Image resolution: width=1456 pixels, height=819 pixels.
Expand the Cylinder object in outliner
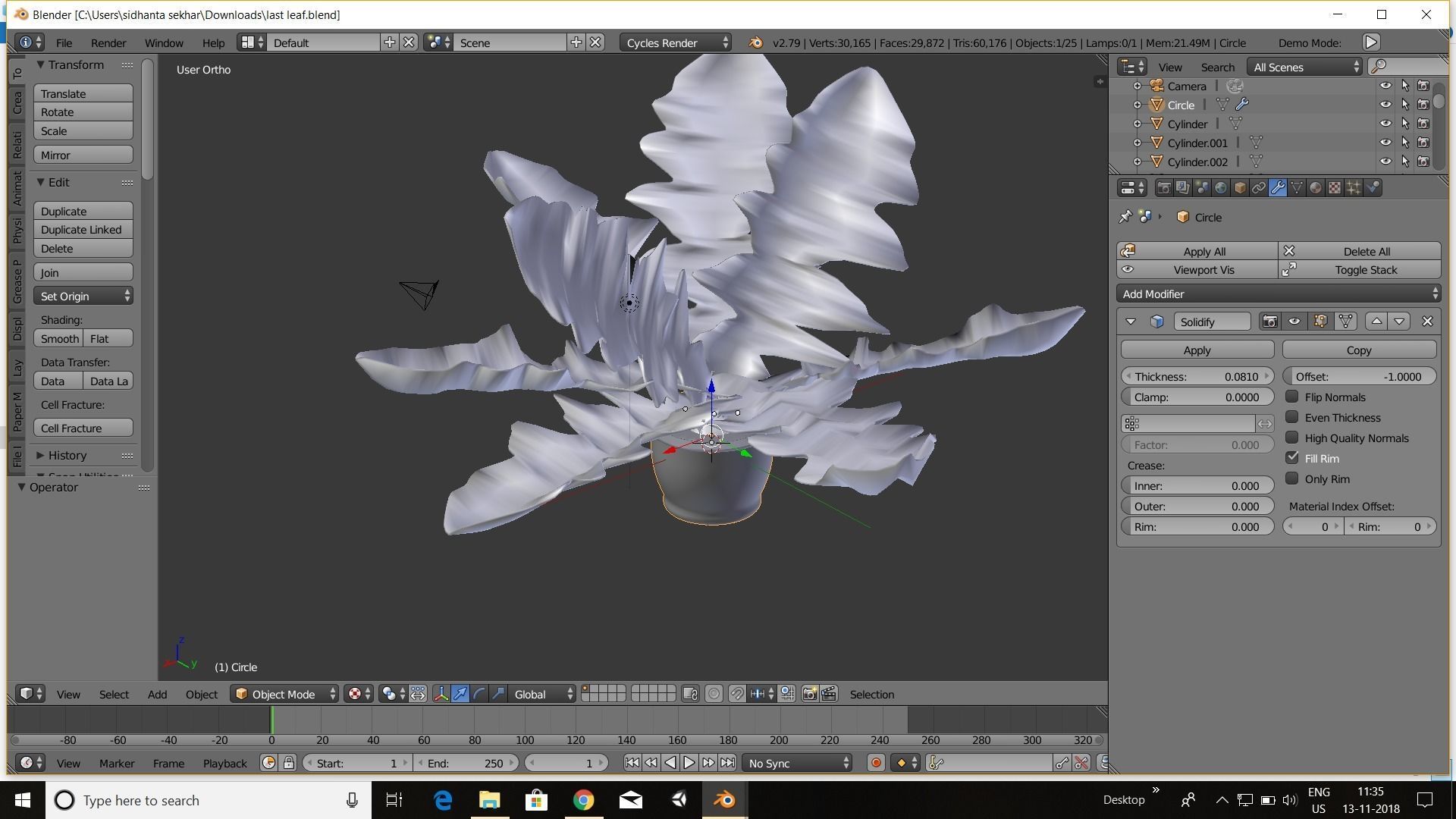point(1137,124)
